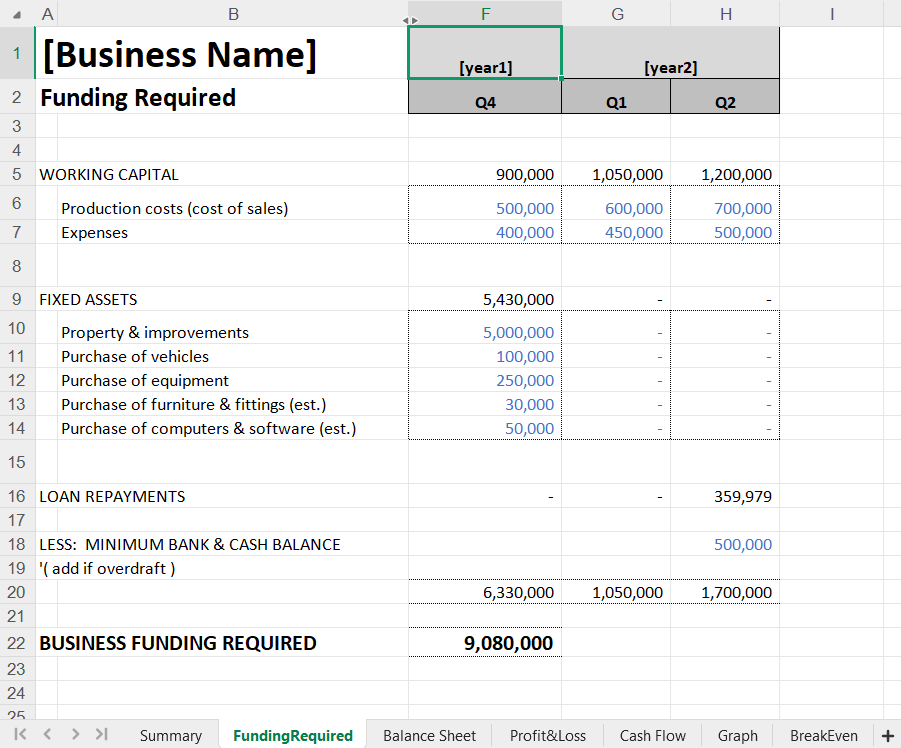The height and width of the screenshot is (748, 901).
Task: Jump to last sheet with navigation arrow
Action: pos(101,734)
